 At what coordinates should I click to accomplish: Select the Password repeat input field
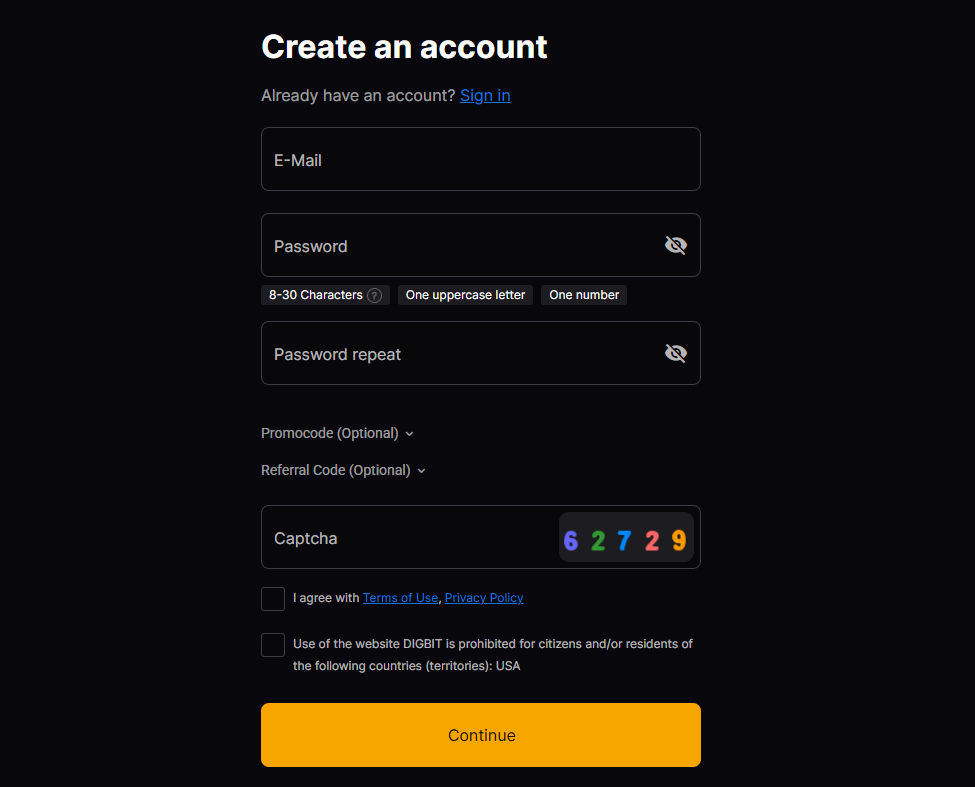(455, 353)
